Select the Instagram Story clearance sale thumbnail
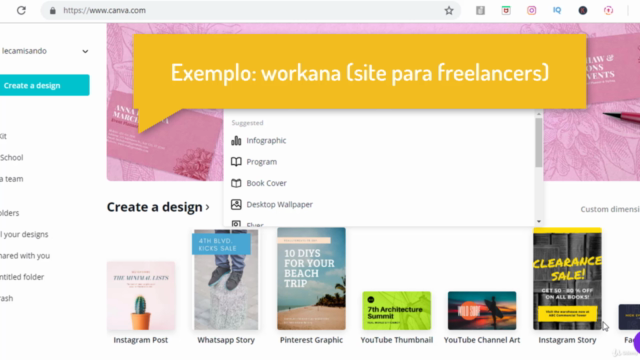 coord(567,279)
